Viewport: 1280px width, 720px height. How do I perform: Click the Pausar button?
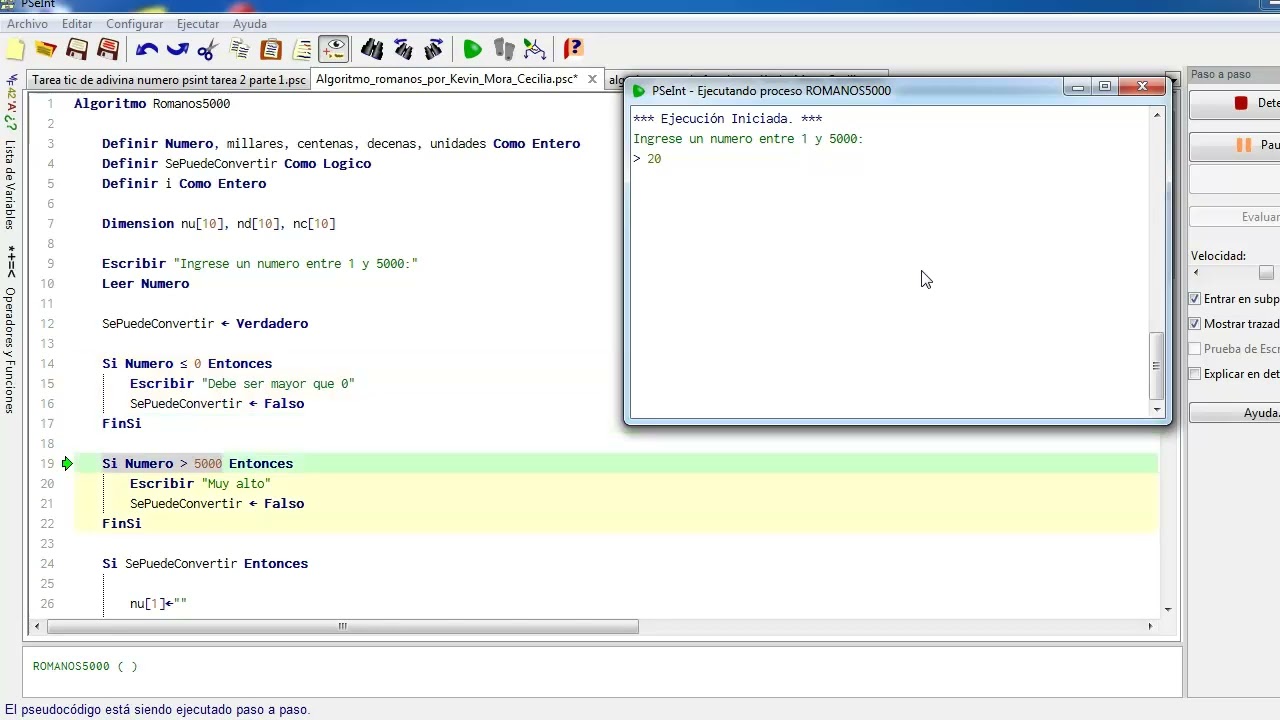coord(1235,145)
